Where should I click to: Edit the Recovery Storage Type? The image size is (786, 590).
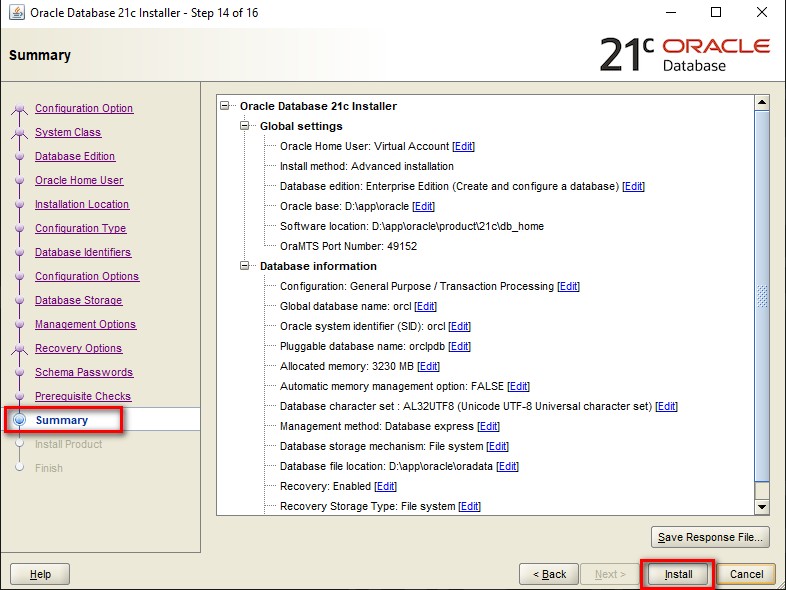point(469,507)
